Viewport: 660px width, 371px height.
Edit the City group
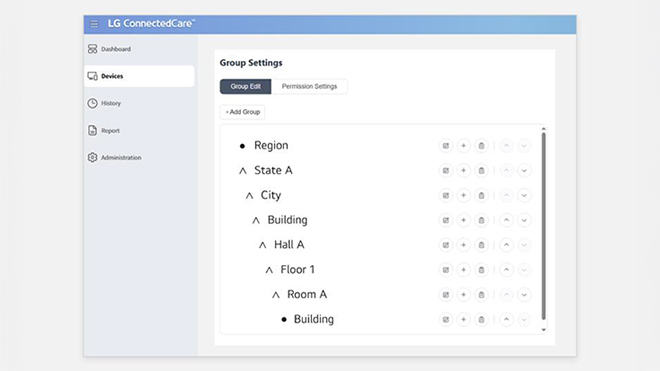[446, 195]
